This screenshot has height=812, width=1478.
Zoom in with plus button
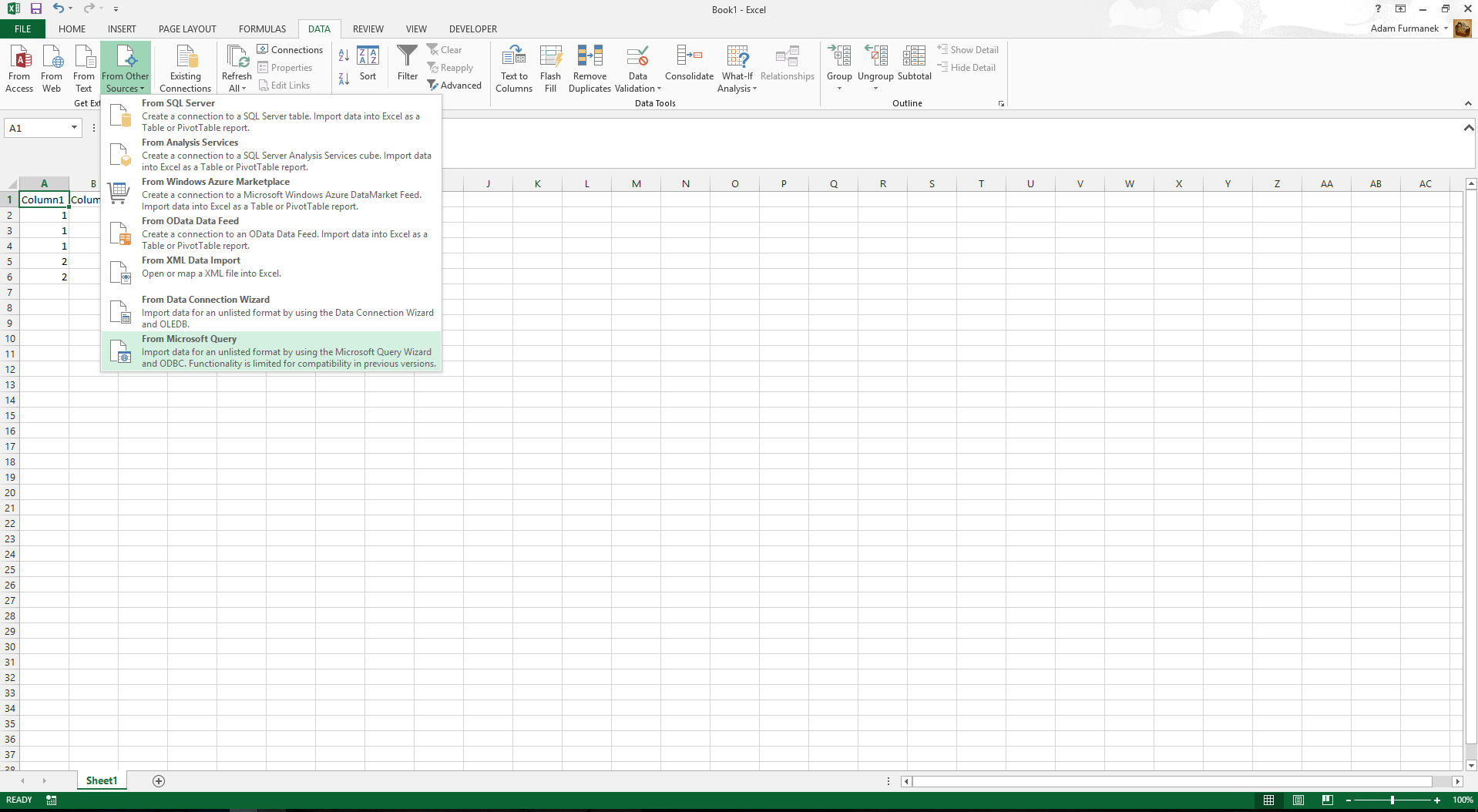click(1437, 800)
